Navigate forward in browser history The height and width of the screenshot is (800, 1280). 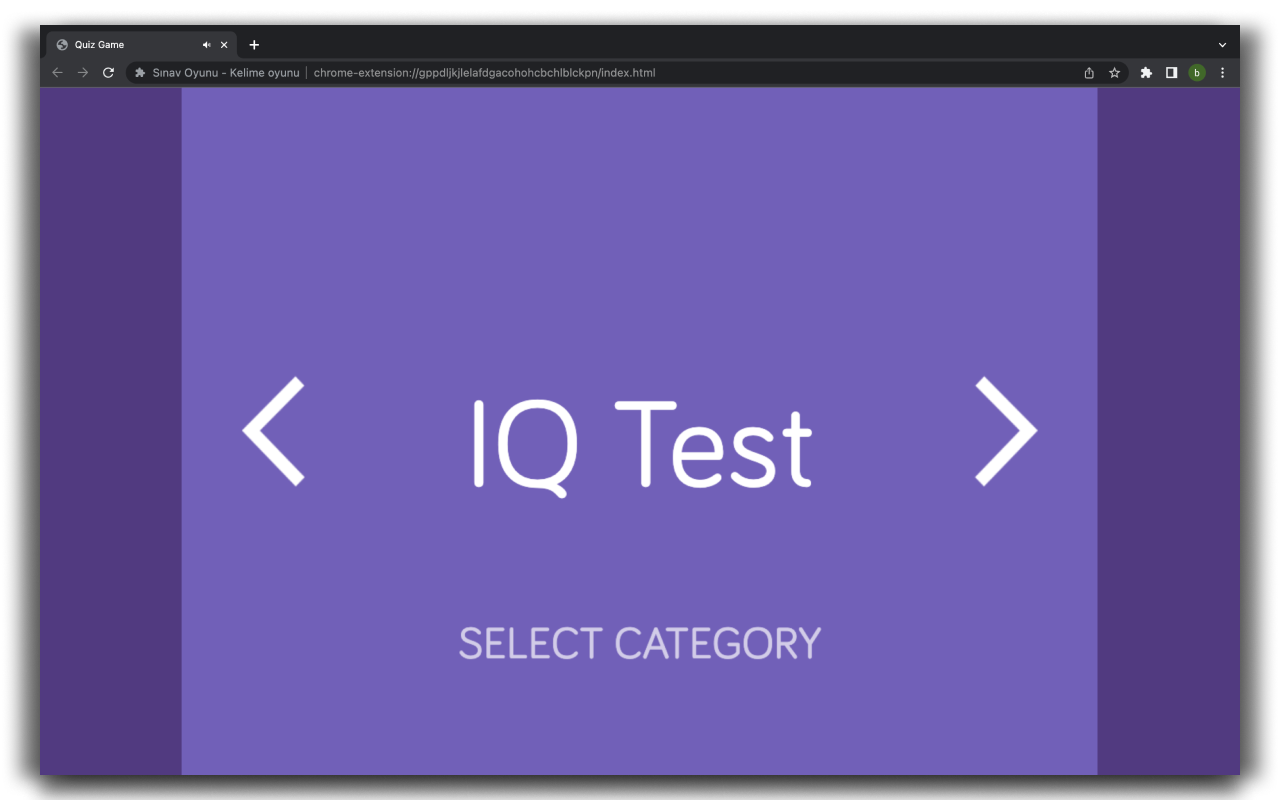tap(83, 73)
